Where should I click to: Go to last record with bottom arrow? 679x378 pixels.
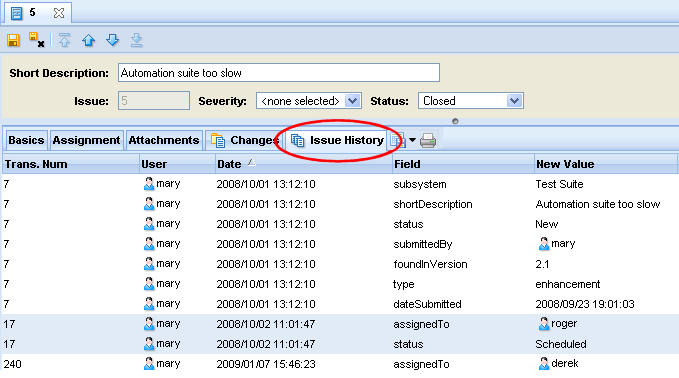[136, 40]
